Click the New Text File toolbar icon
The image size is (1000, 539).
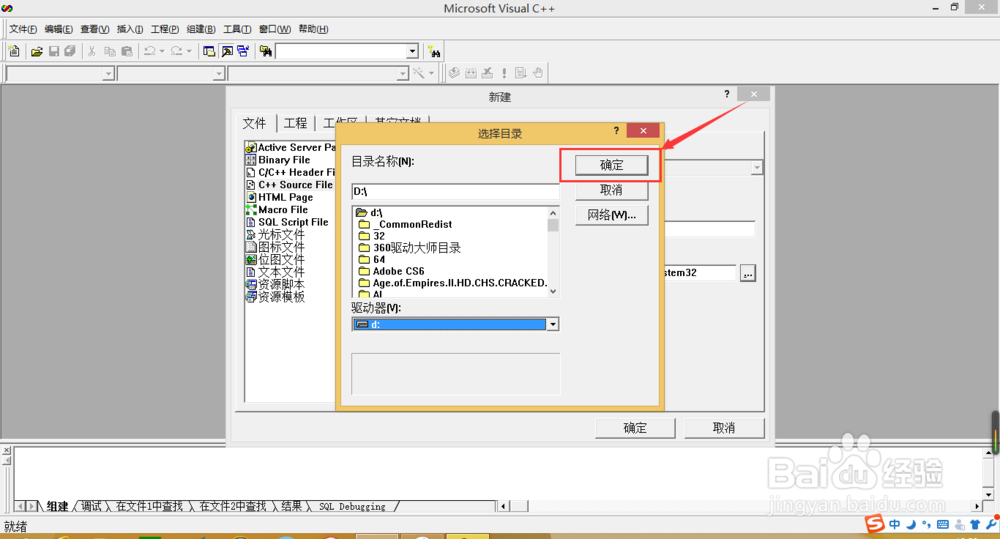[14, 51]
